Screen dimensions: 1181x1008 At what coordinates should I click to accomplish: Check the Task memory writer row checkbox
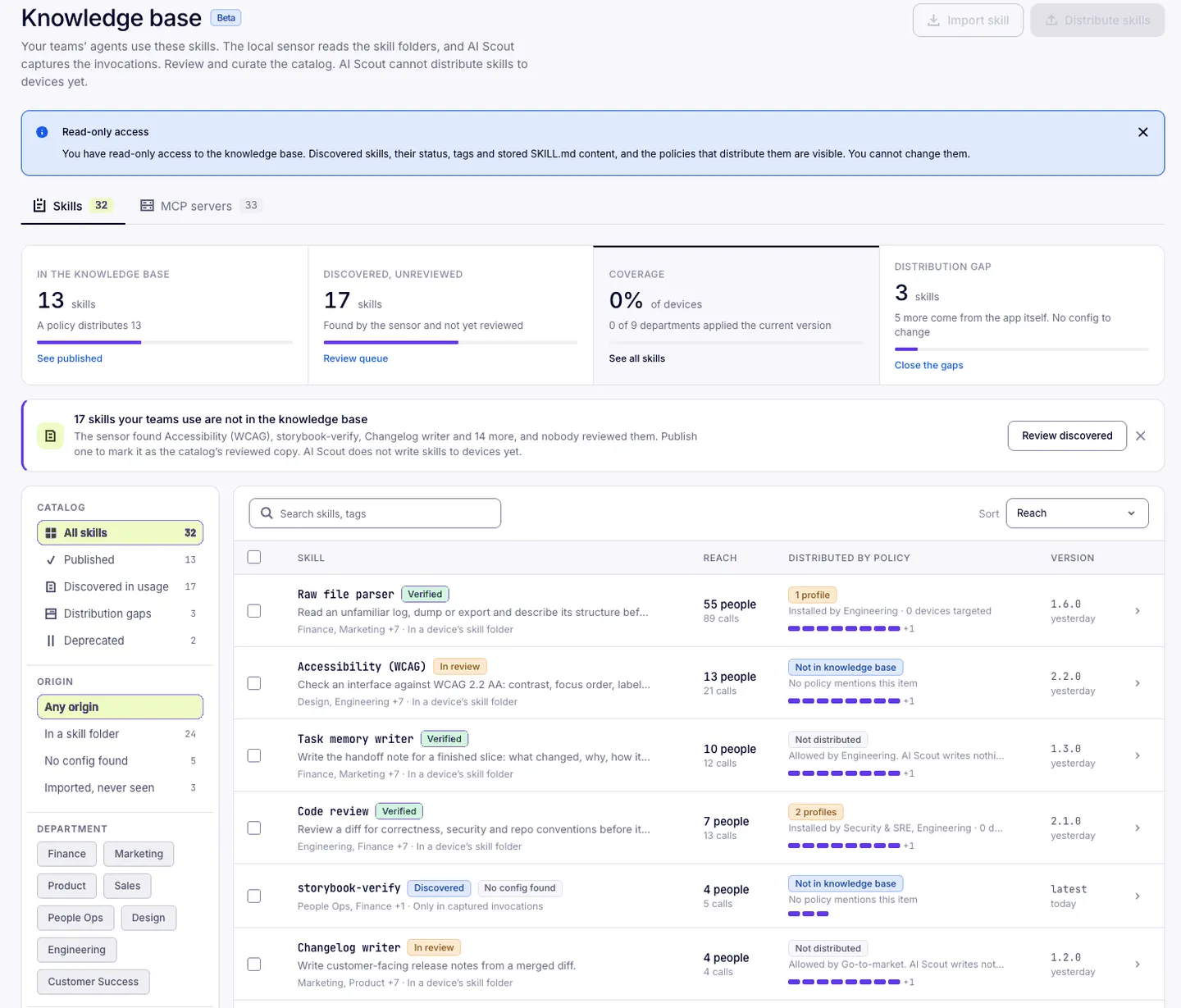pos(254,755)
